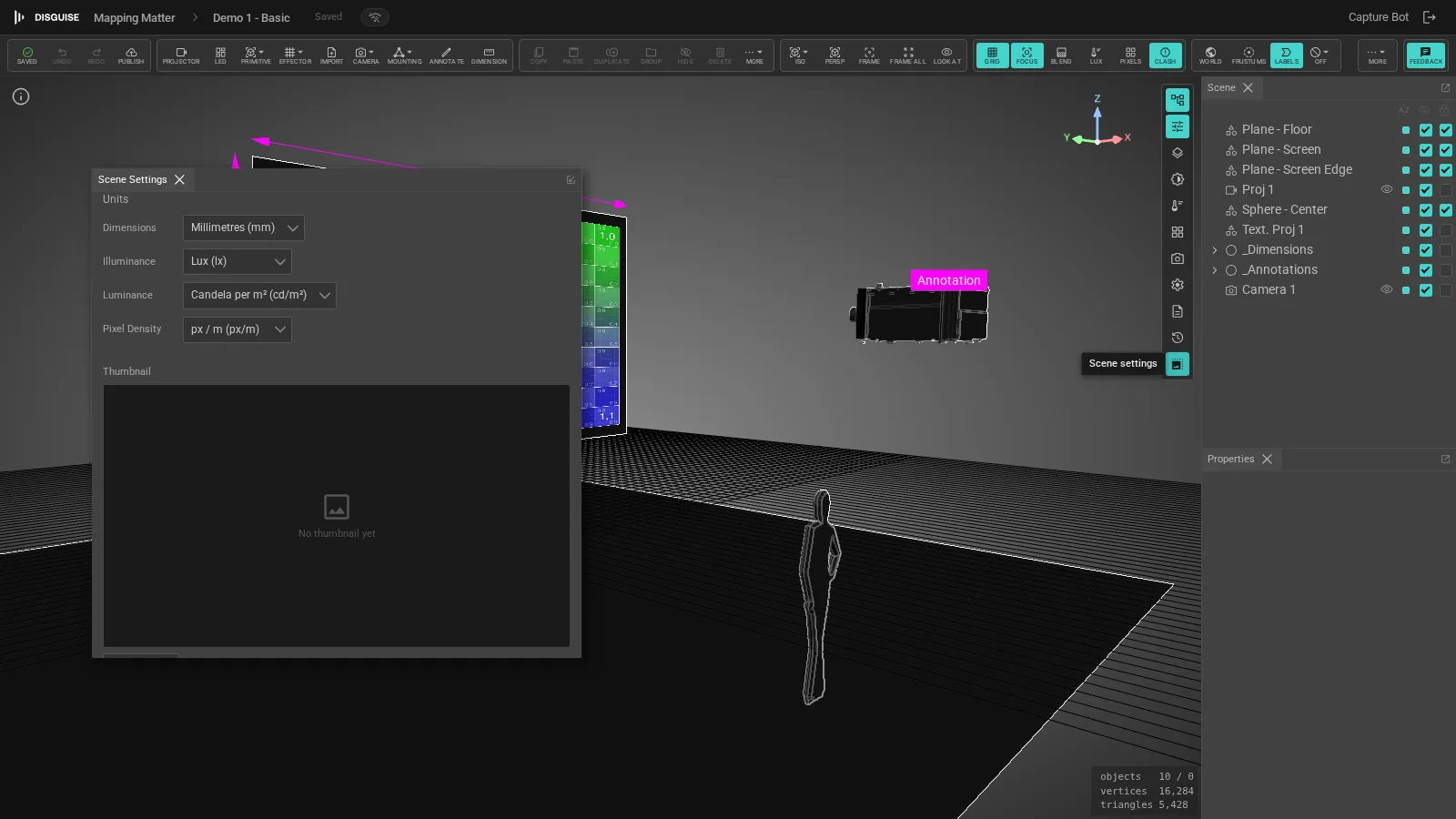Toggle Focus mode in the toolbar
Screen dimensions: 1456x819
tap(1026, 56)
